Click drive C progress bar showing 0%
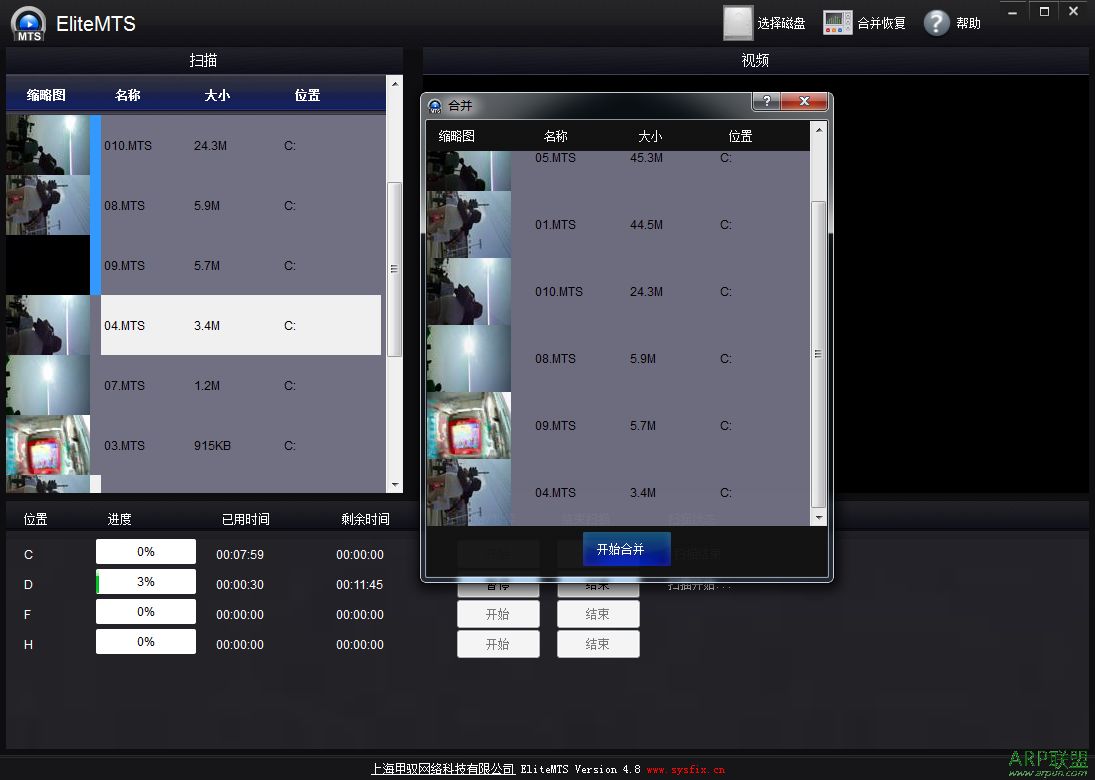 tap(146, 552)
